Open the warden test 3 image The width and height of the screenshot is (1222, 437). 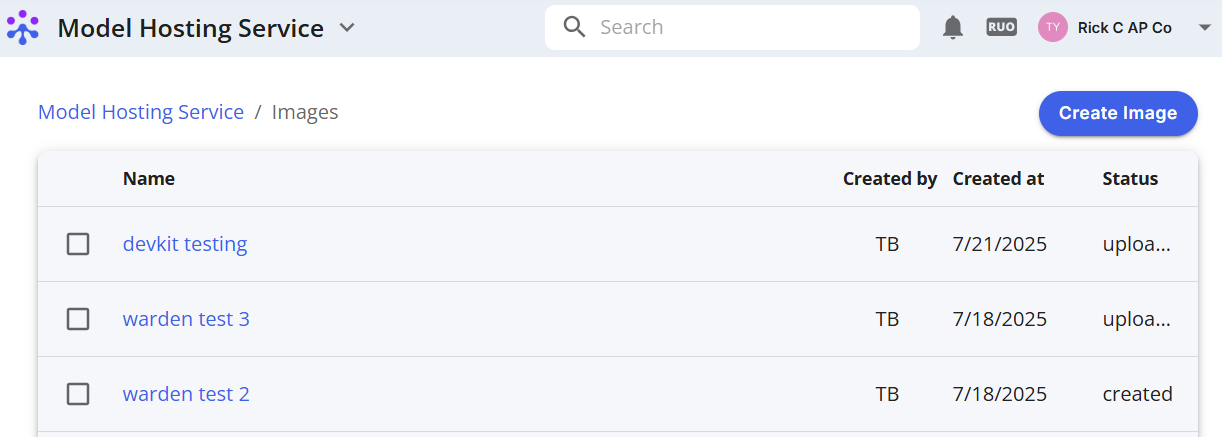[186, 319]
